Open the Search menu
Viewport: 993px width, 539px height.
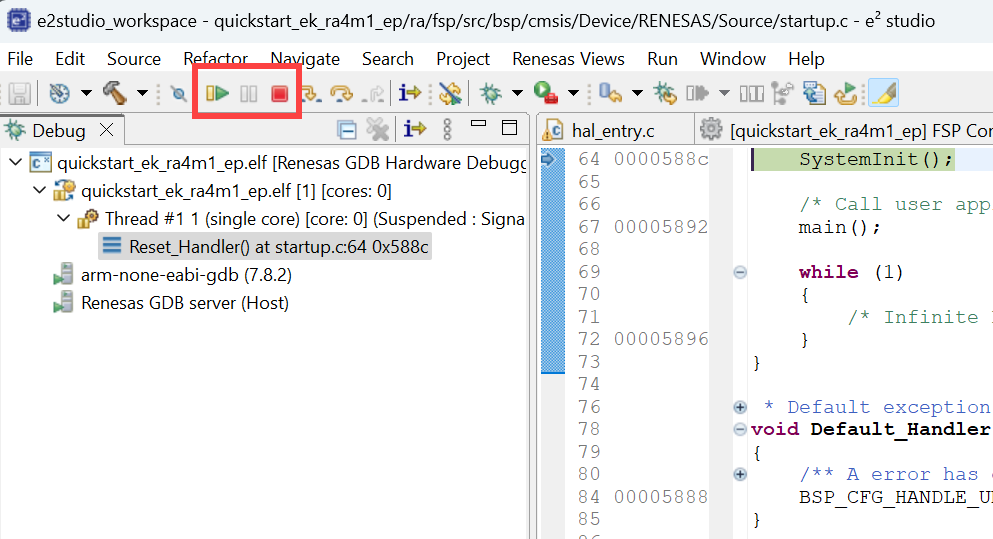click(x=388, y=59)
